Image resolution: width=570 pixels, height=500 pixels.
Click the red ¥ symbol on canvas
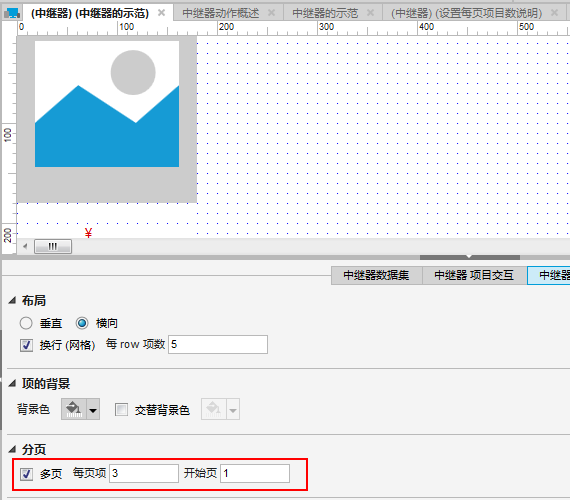click(x=88, y=233)
